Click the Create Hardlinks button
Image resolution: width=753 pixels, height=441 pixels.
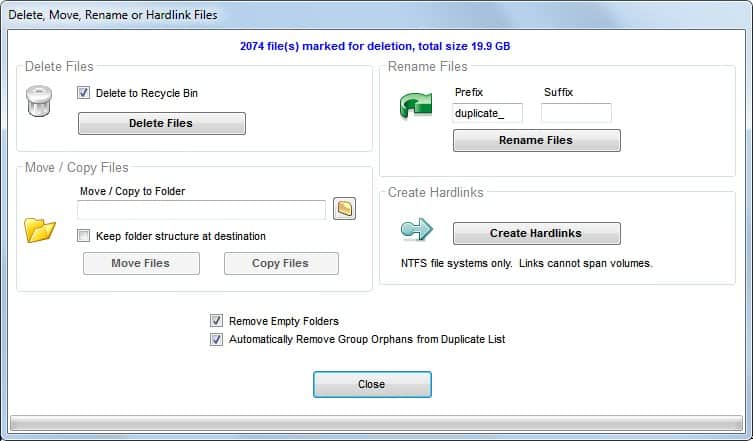(x=536, y=233)
